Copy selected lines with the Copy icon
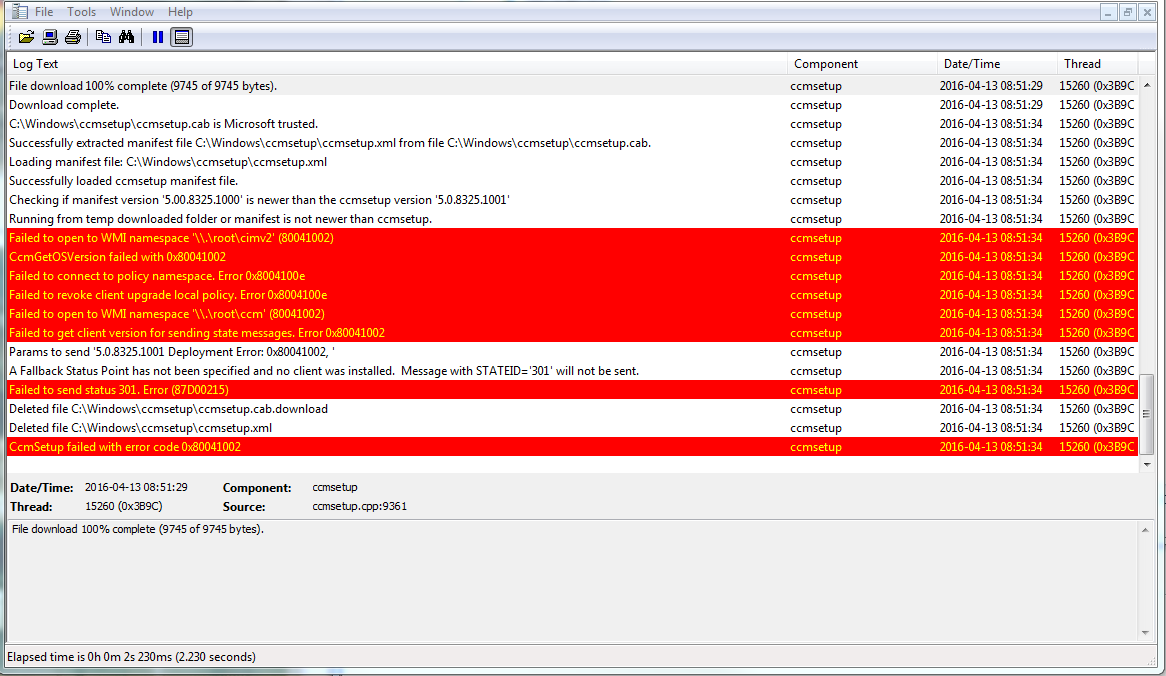The height and width of the screenshot is (676, 1166). pos(103,36)
